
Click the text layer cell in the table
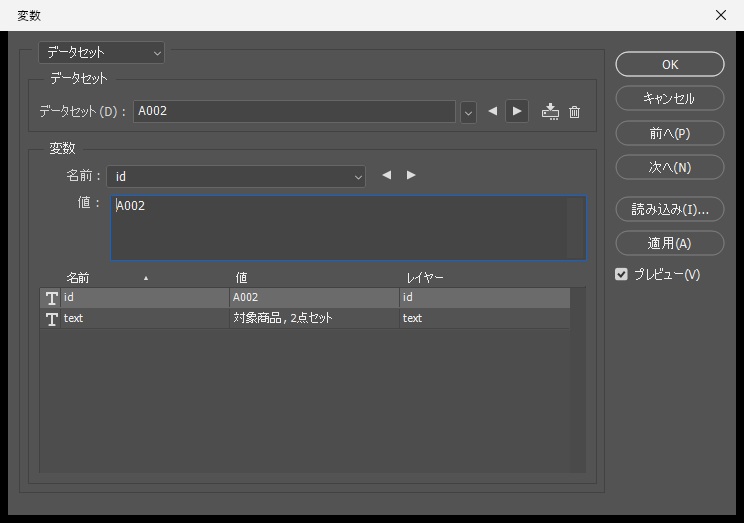[484, 318]
